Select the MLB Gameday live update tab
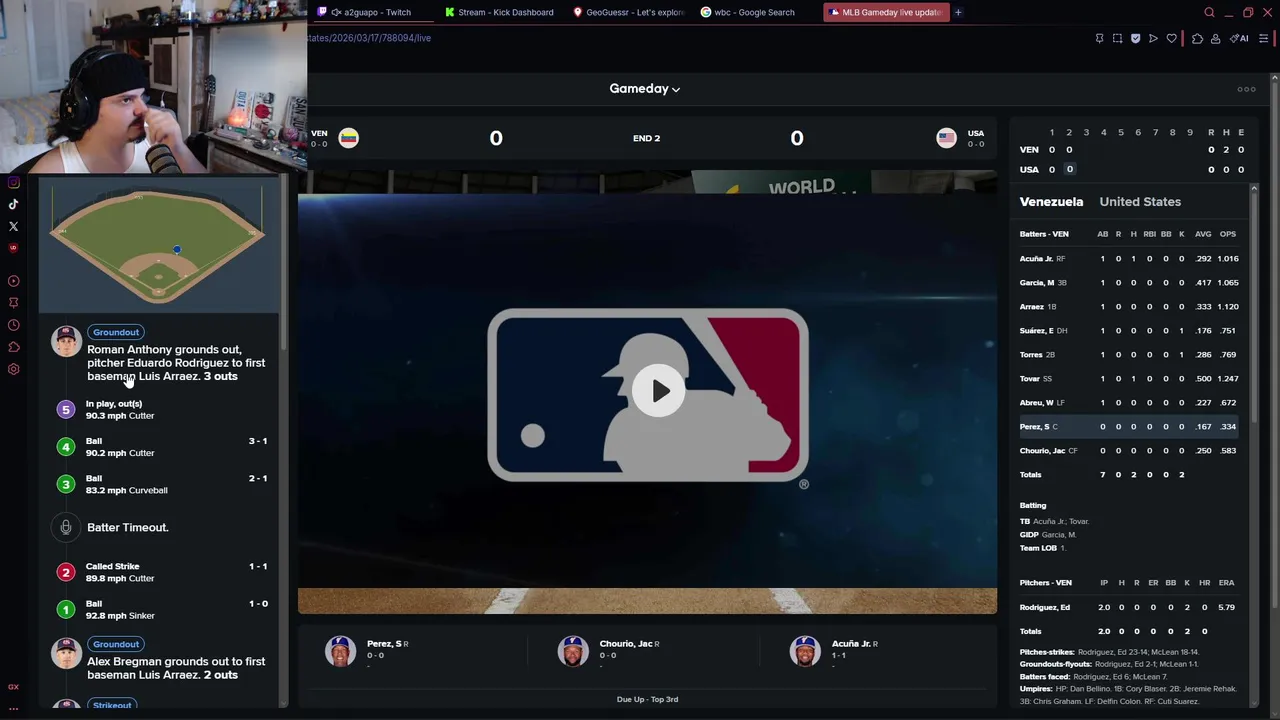 [x=885, y=12]
